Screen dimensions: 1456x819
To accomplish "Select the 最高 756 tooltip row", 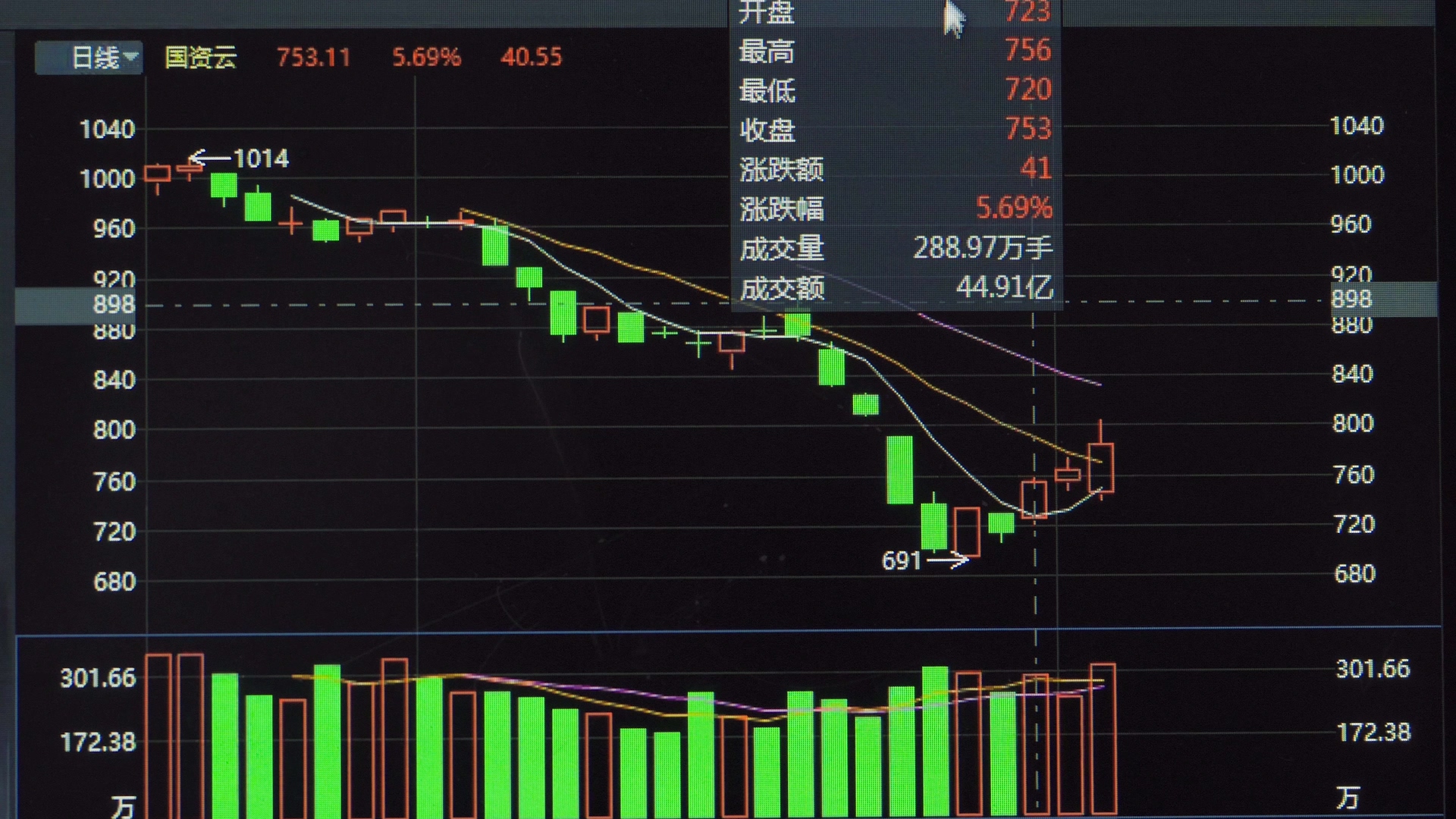I will point(895,51).
